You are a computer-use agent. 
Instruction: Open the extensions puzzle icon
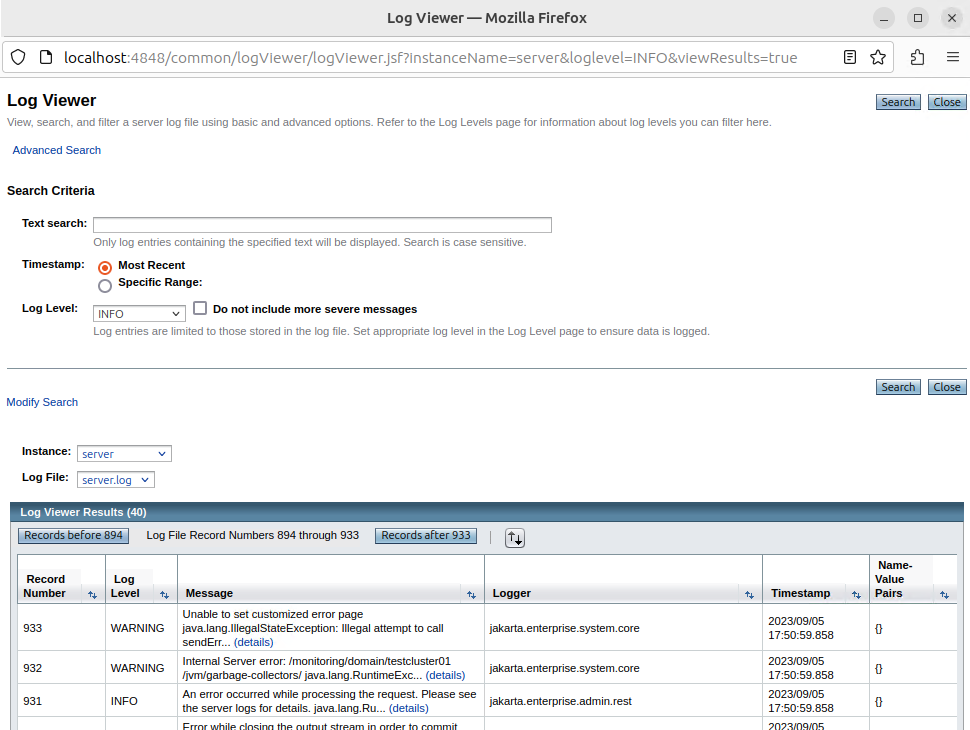tap(917, 58)
